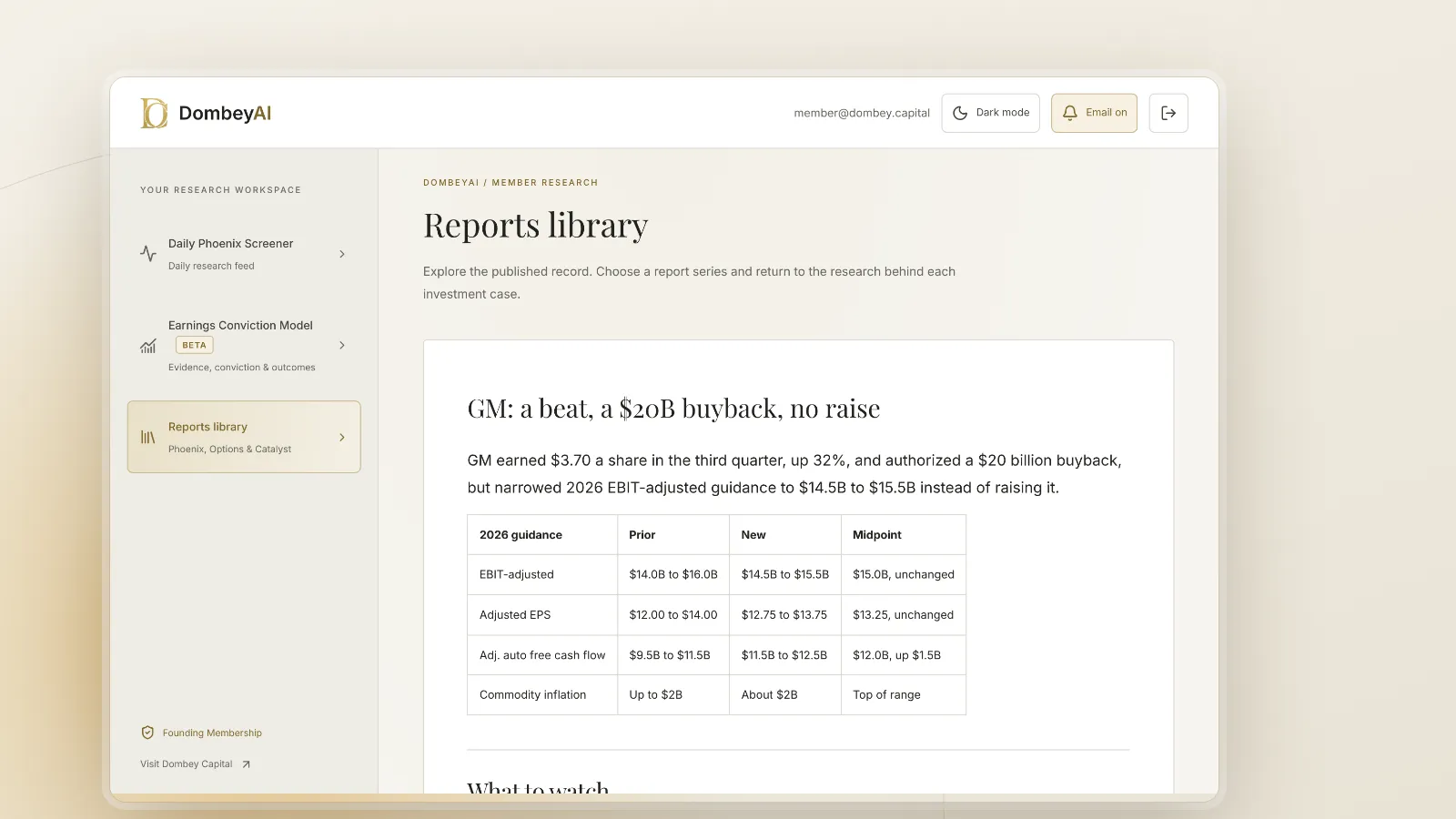Expand Earnings Conviction Model chevron

pos(342,345)
